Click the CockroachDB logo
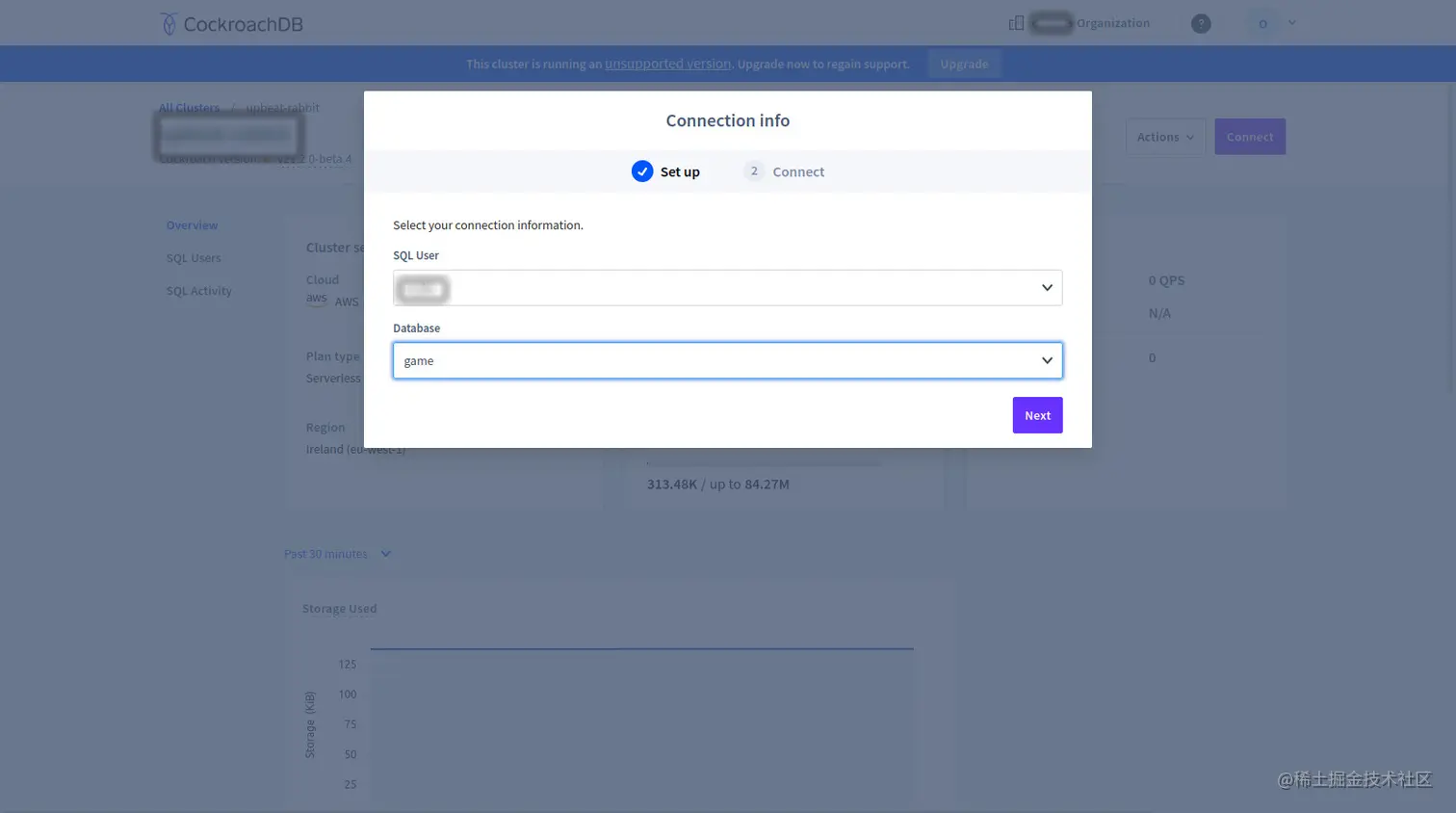Screen dimensions: 1456x813 point(231,23)
